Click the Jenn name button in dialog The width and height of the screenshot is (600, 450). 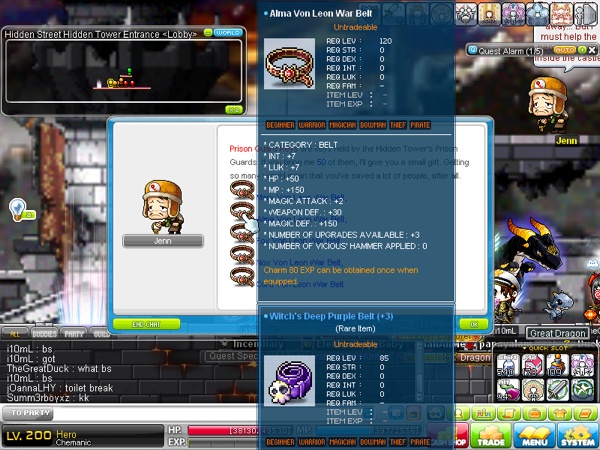click(163, 241)
